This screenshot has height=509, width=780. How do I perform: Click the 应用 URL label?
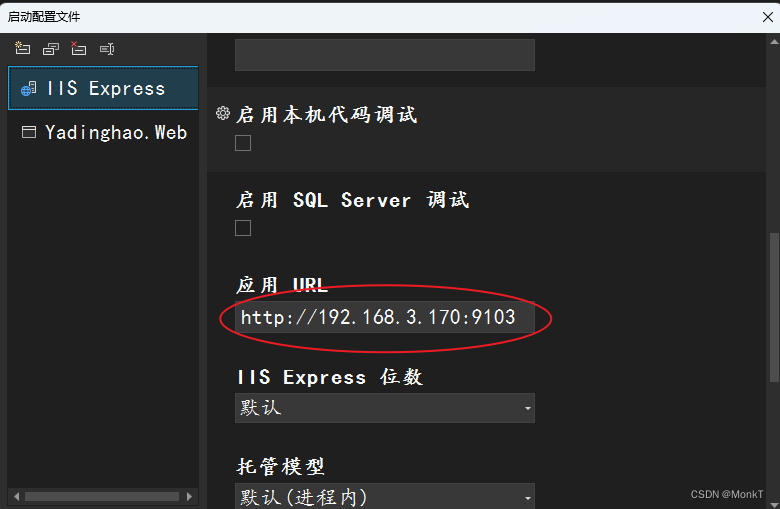(x=282, y=285)
